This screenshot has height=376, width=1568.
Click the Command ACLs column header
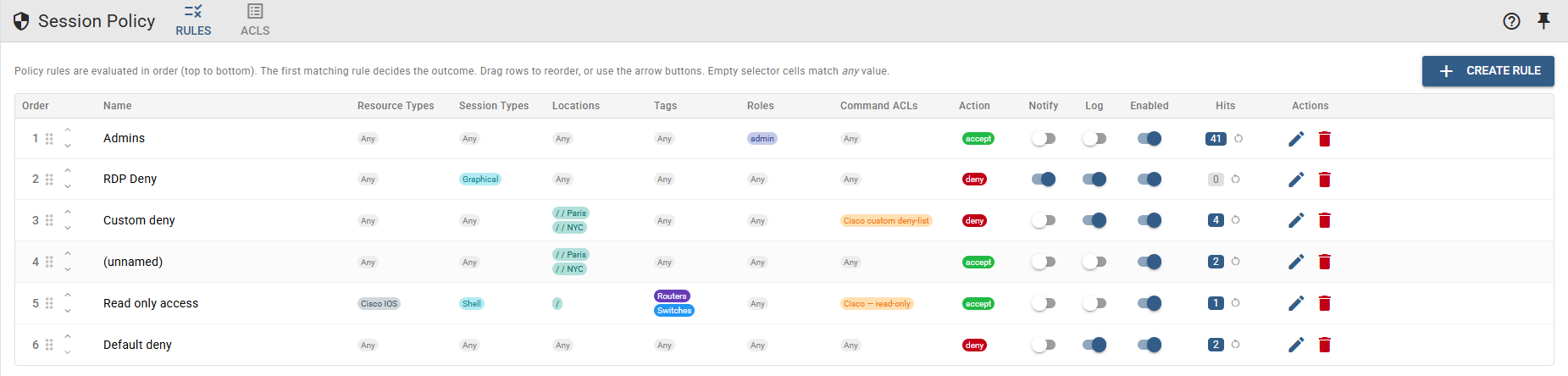coord(878,106)
